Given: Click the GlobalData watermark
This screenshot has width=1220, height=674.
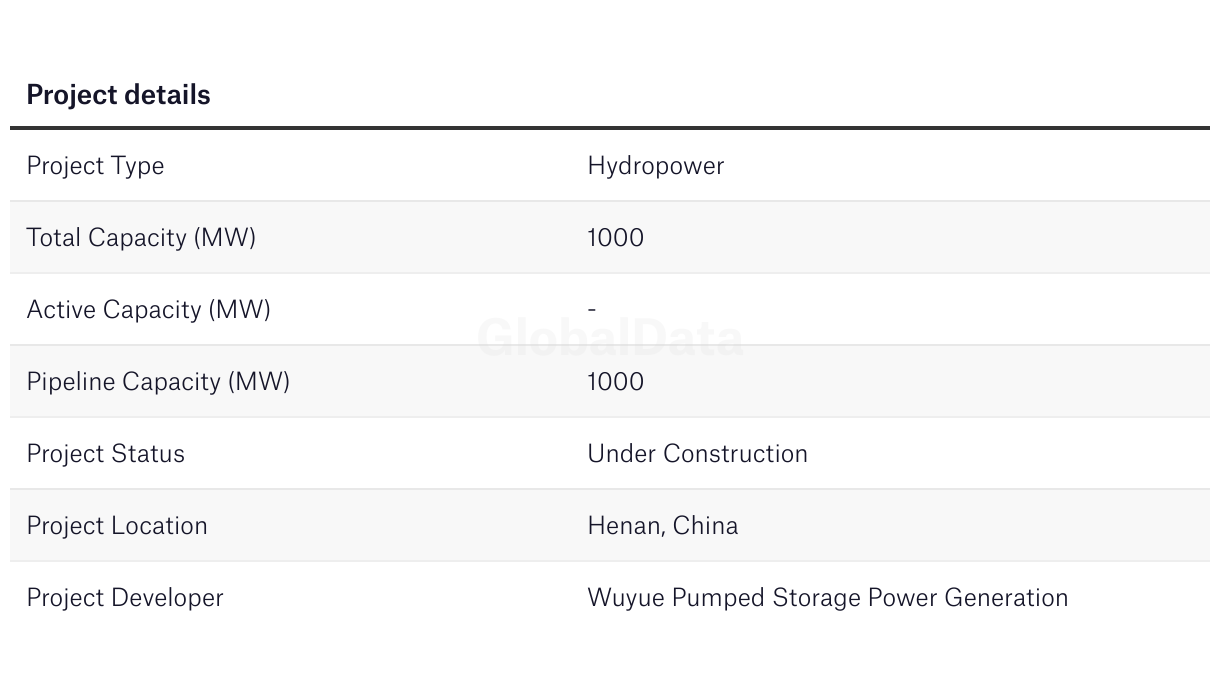Looking at the screenshot, I should 610,338.
